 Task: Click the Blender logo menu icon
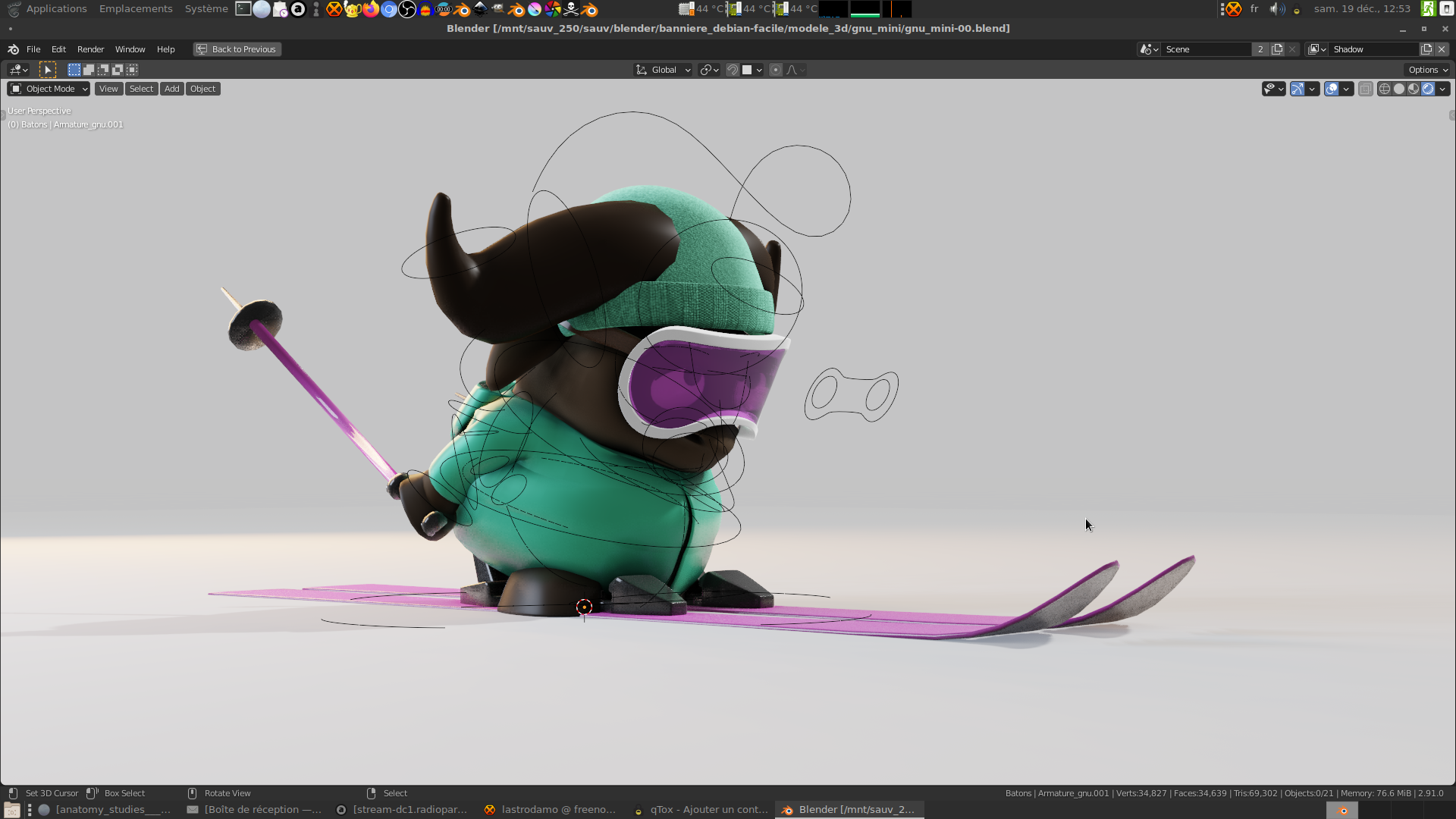tap(13, 49)
